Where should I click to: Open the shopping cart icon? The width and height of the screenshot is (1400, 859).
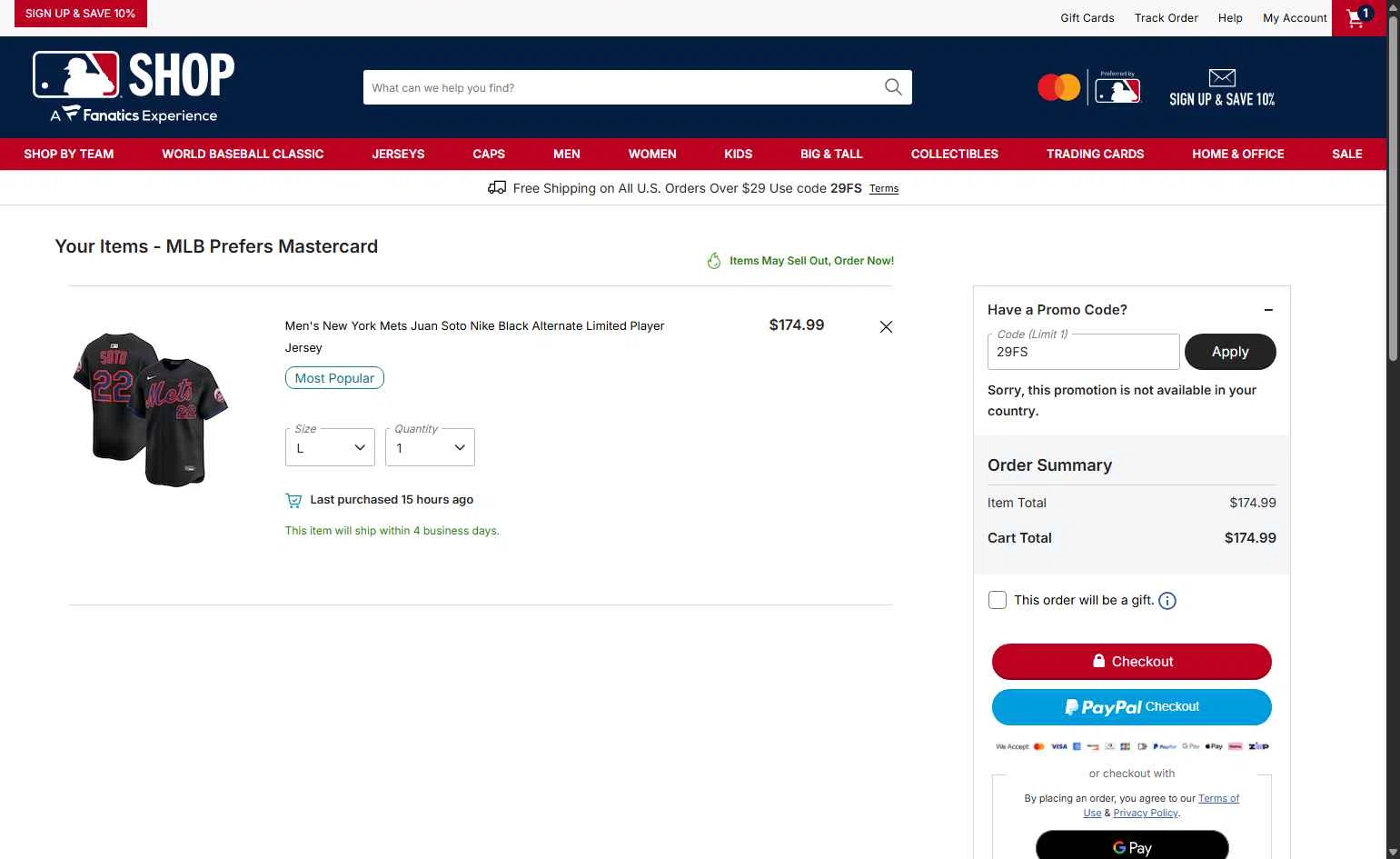coord(1359,17)
